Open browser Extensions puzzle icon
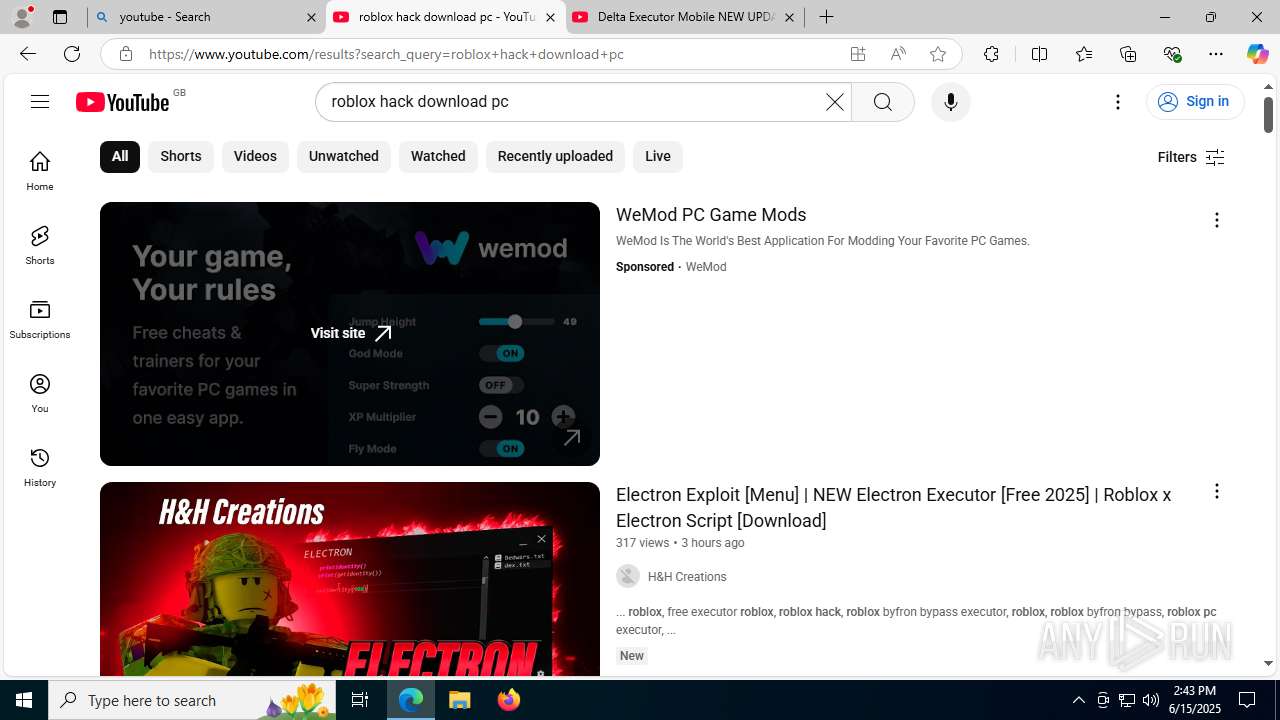 [991, 54]
